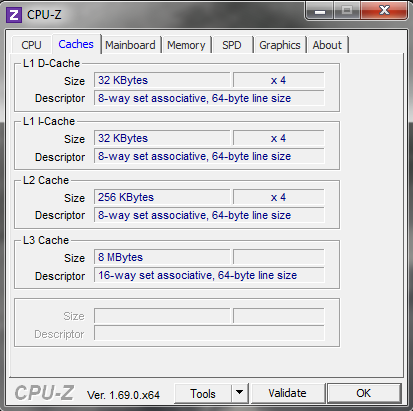Minimize the CPU-Z window
413x411 pixels.
(x=320, y=12)
